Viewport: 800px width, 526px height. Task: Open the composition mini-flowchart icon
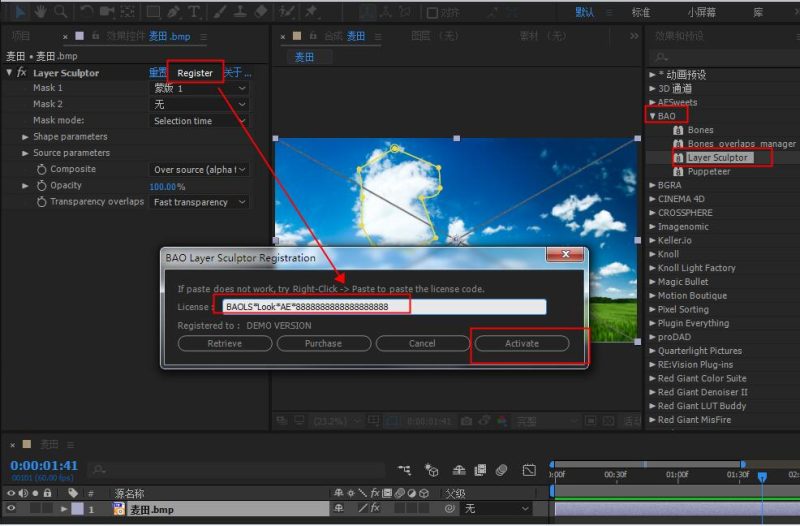(x=405, y=470)
